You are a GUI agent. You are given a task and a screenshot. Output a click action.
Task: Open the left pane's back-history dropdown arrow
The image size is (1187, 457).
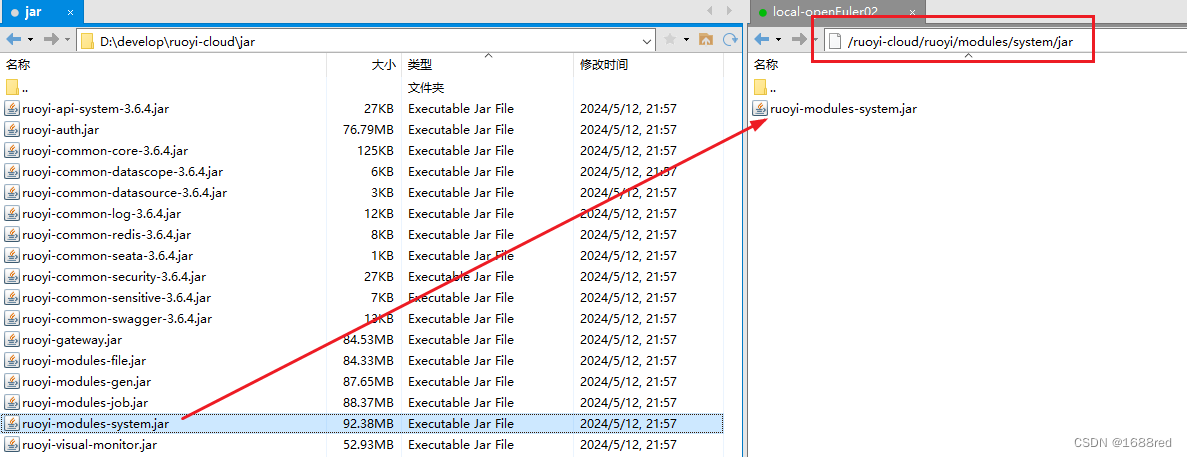(30, 39)
